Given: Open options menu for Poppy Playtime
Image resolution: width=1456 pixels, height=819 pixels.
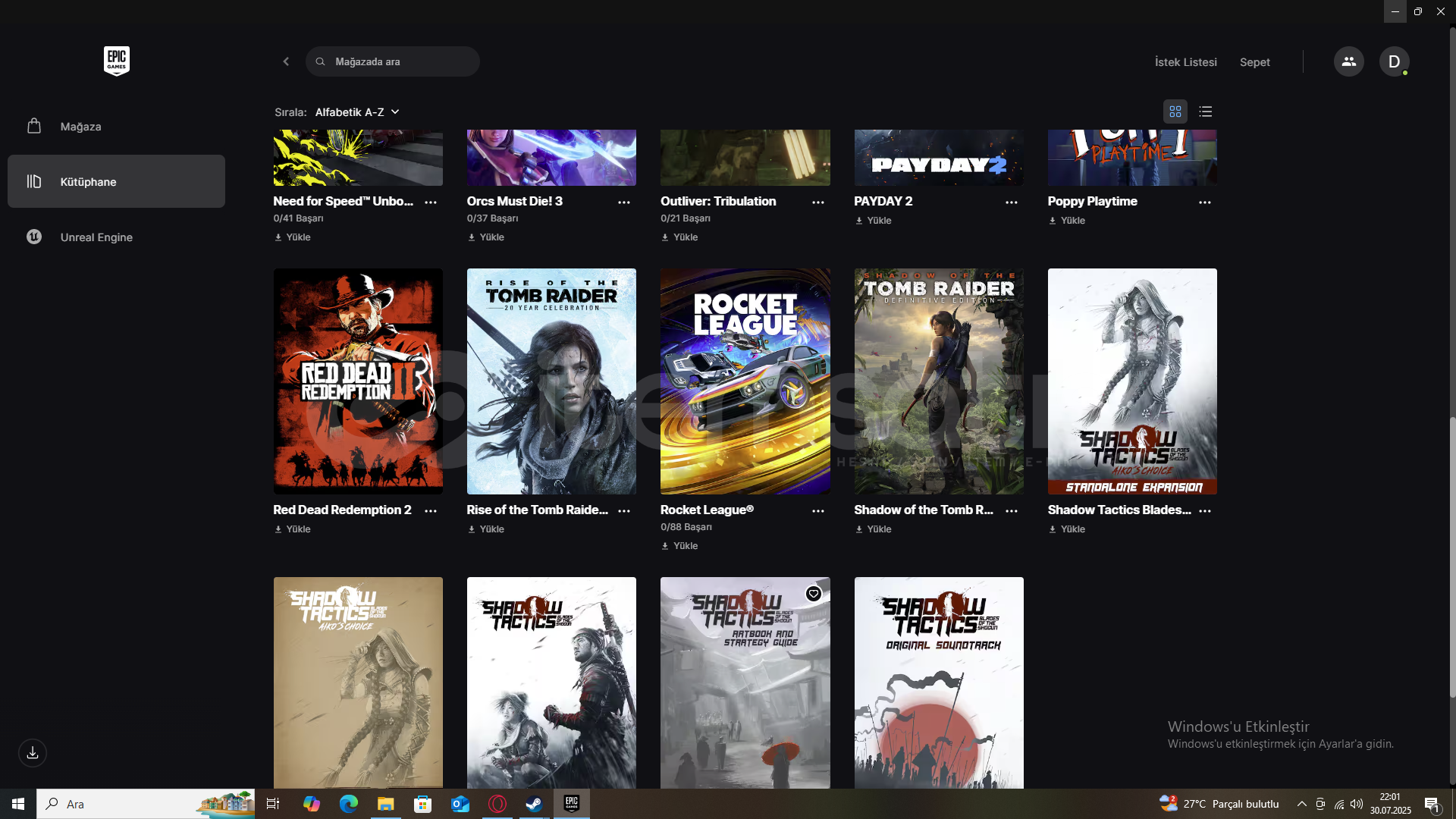Looking at the screenshot, I should pyautogui.click(x=1205, y=202).
